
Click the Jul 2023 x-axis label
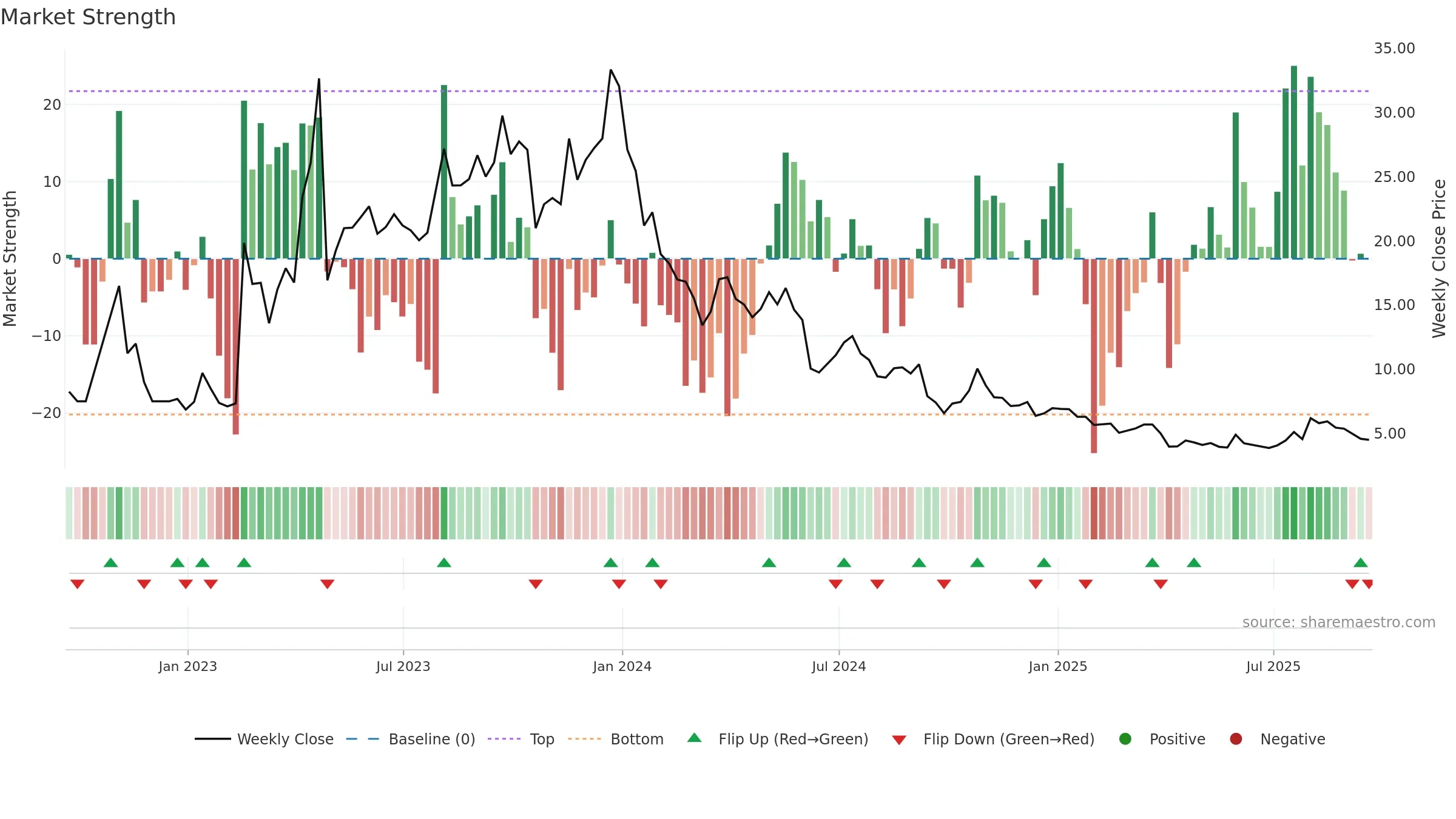(403, 666)
